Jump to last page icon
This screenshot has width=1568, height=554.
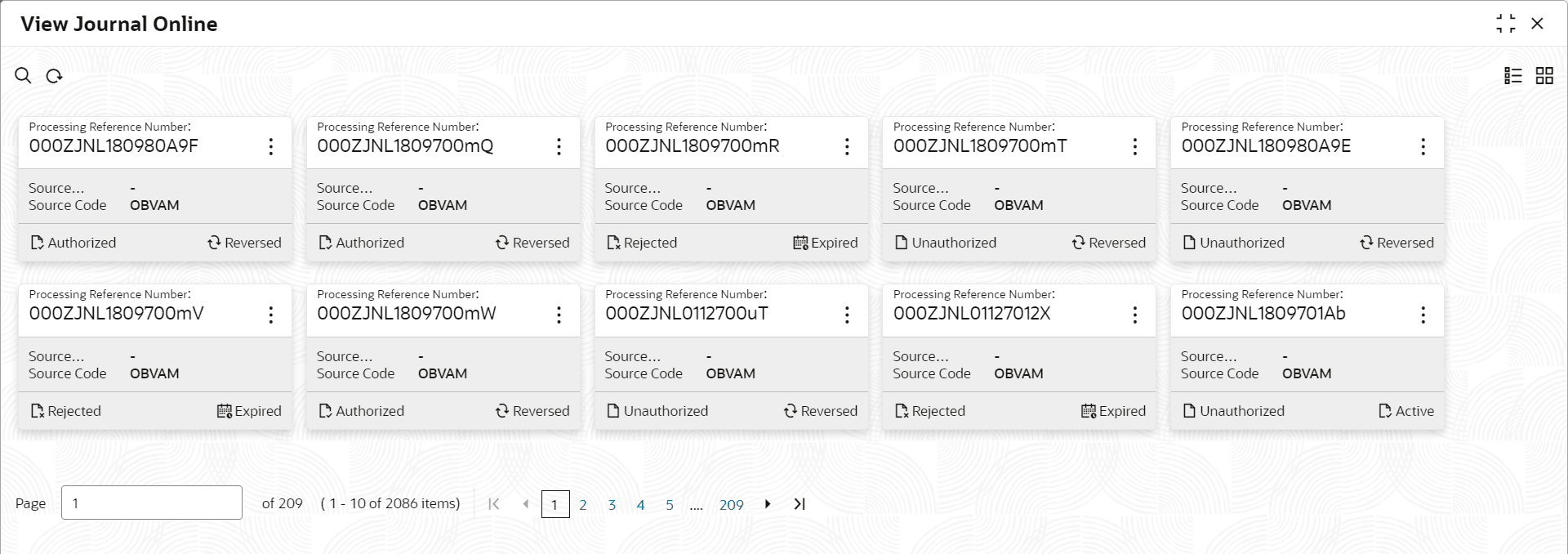click(x=800, y=504)
